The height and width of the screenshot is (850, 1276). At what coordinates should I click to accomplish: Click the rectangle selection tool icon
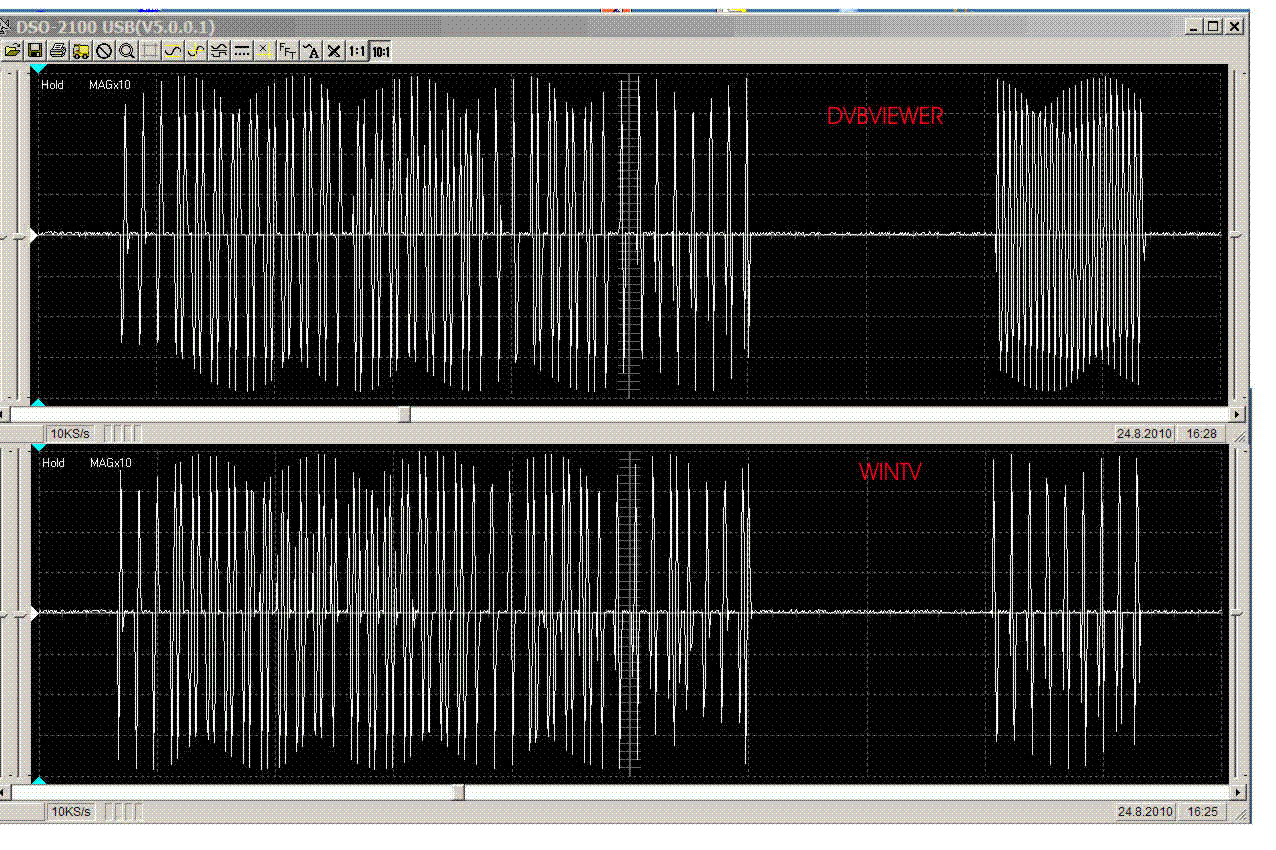tap(150, 51)
